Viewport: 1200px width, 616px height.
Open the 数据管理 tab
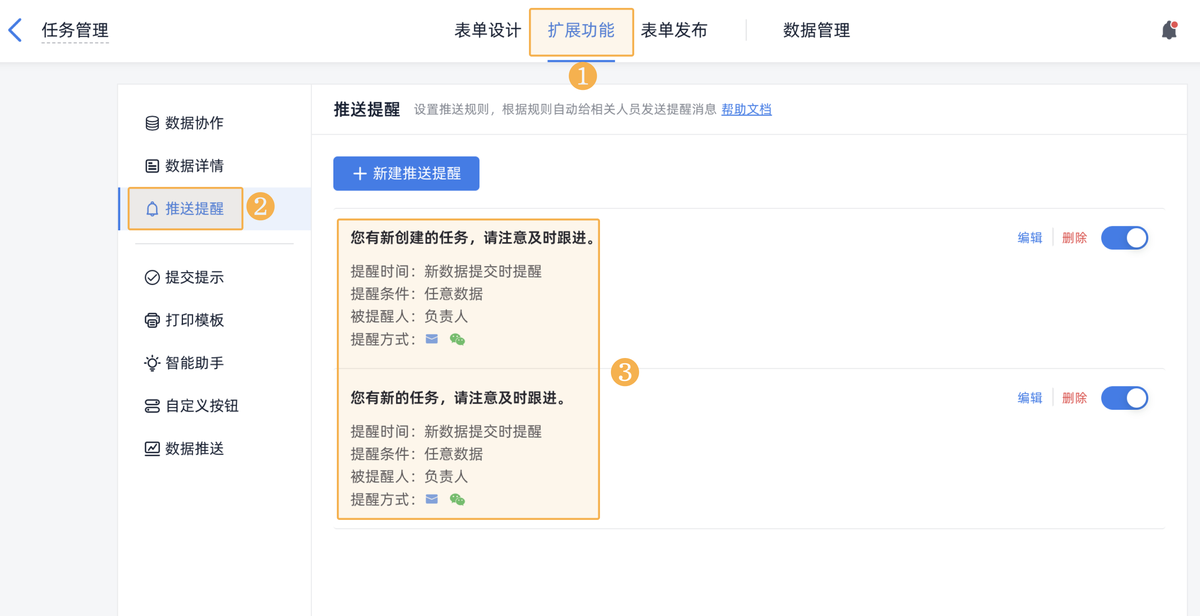[816, 30]
